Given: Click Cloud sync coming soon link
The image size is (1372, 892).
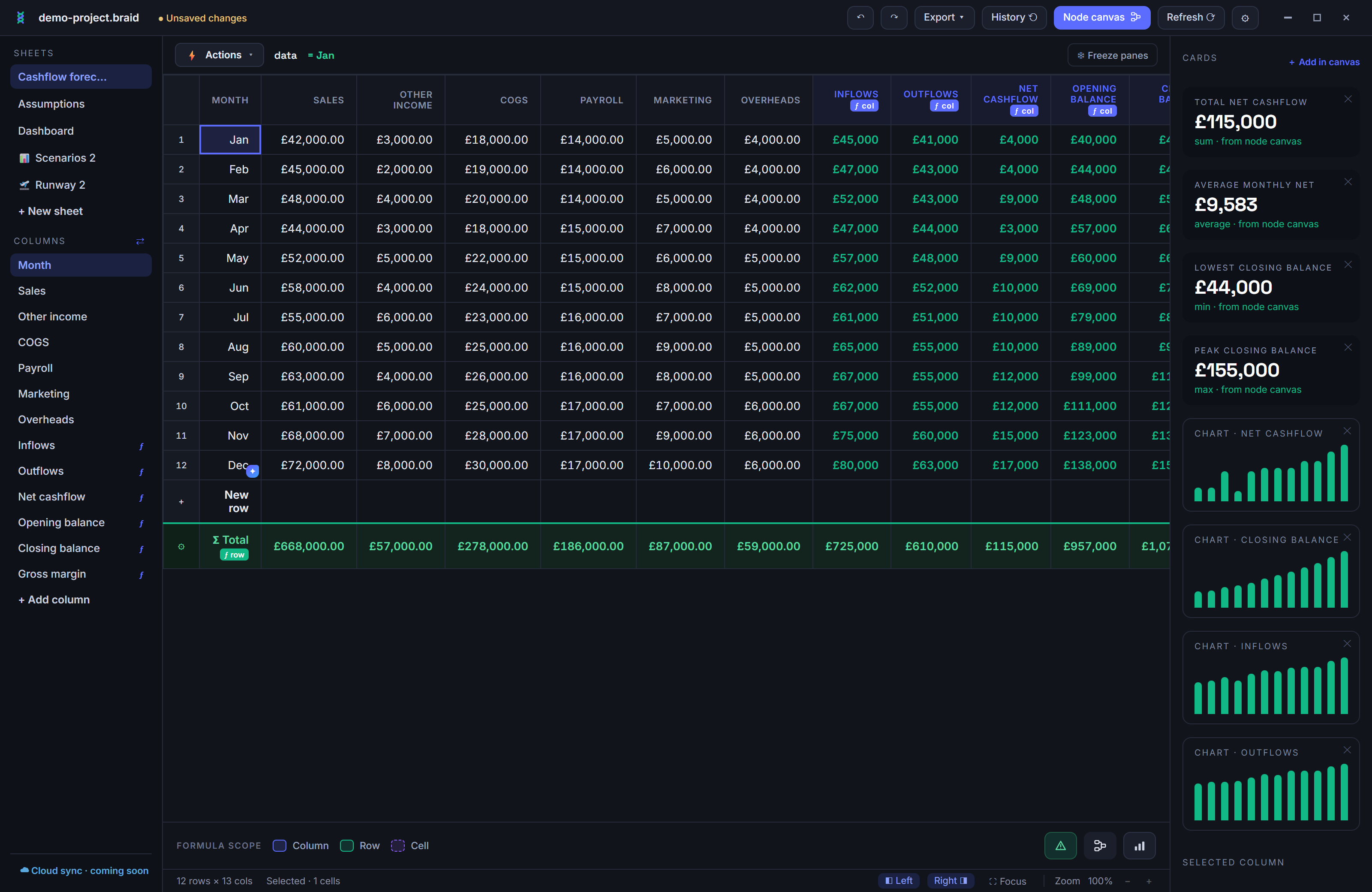Looking at the screenshot, I should pyautogui.click(x=84, y=871).
